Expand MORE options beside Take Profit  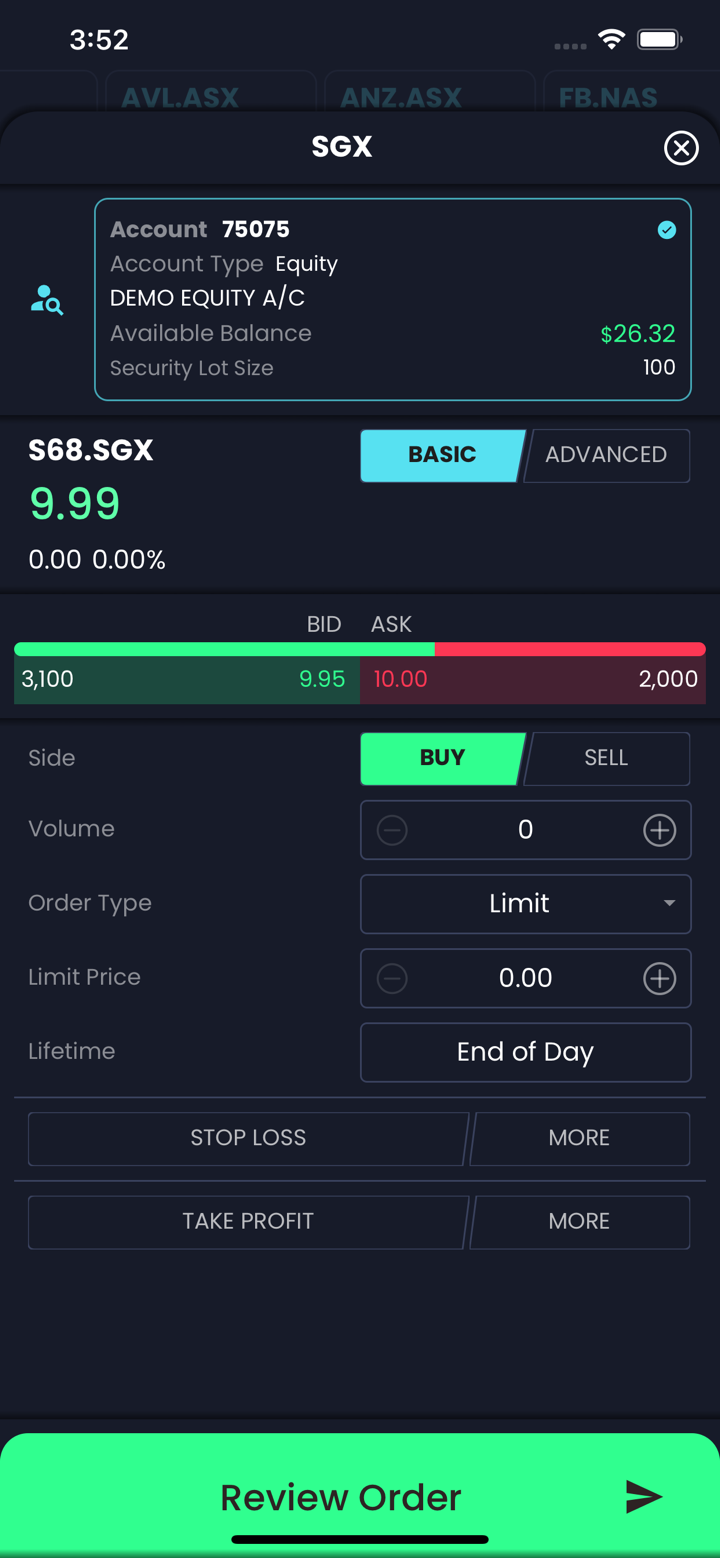579,1222
